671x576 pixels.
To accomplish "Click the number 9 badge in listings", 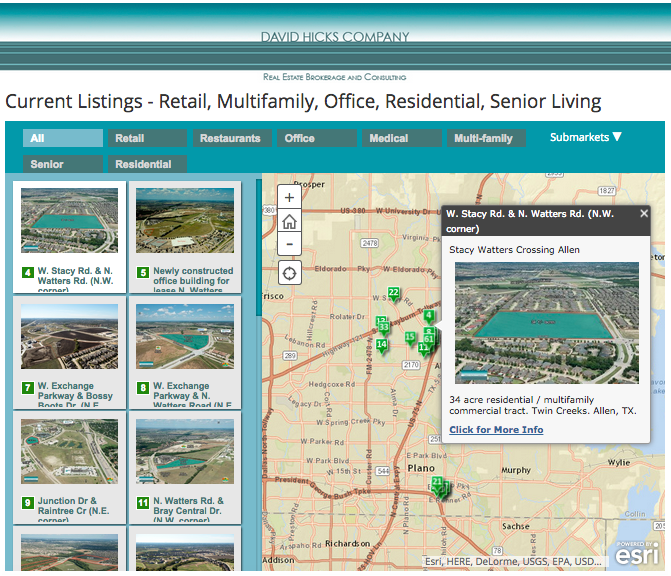I will (28, 502).
